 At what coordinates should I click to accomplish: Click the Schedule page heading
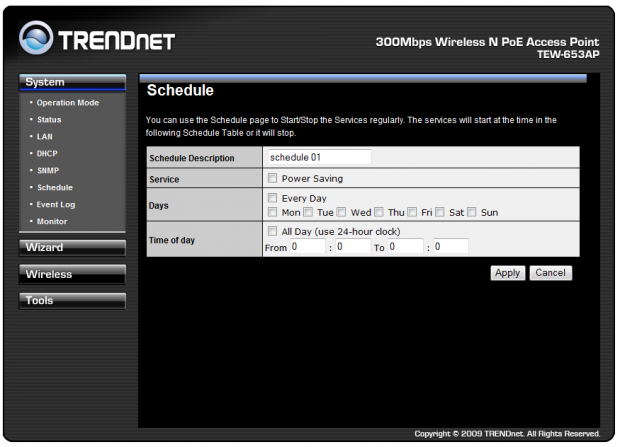(x=180, y=91)
